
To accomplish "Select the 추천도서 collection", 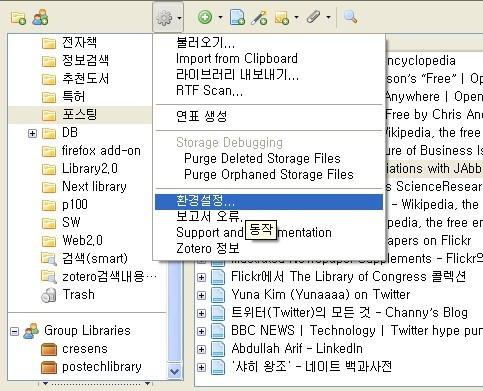I will 85,78.
